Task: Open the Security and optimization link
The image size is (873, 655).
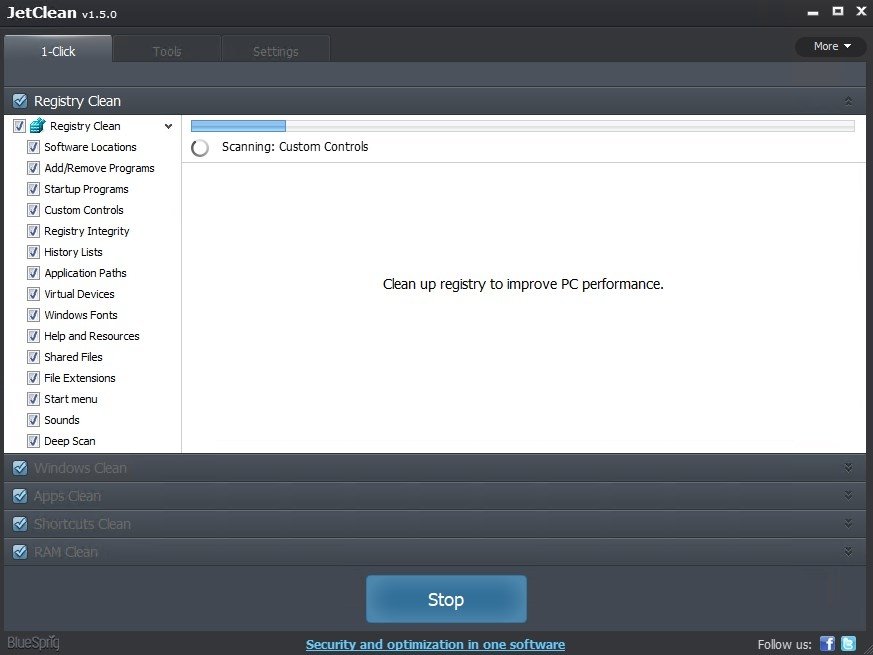Action: [435, 644]
